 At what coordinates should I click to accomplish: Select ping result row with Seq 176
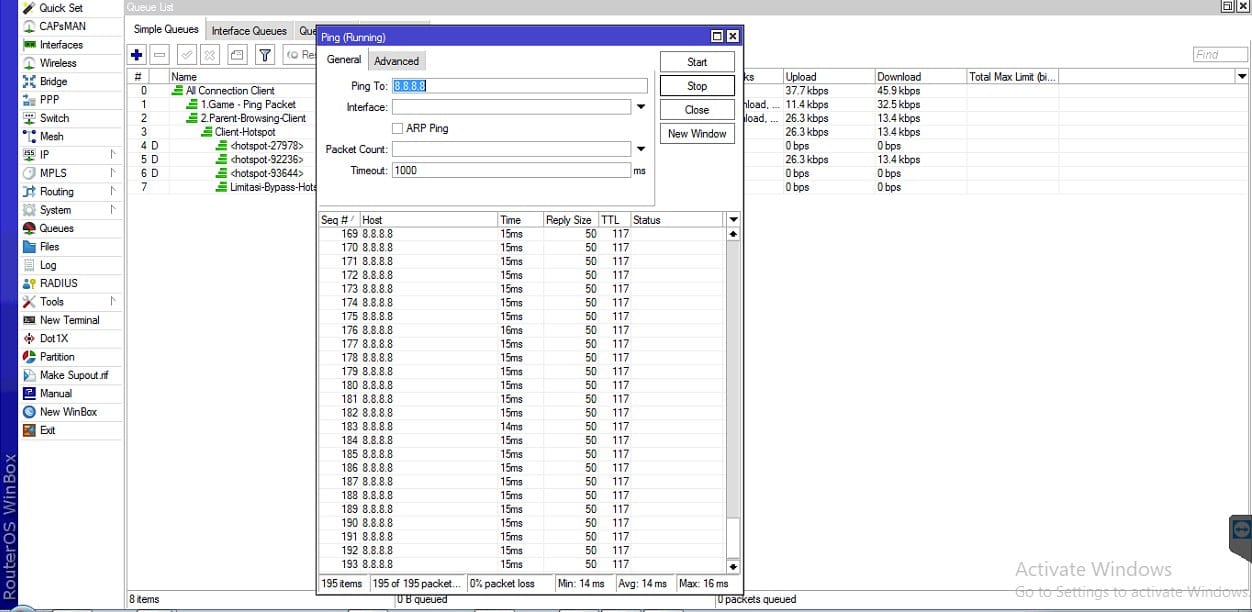click(522, 330)
